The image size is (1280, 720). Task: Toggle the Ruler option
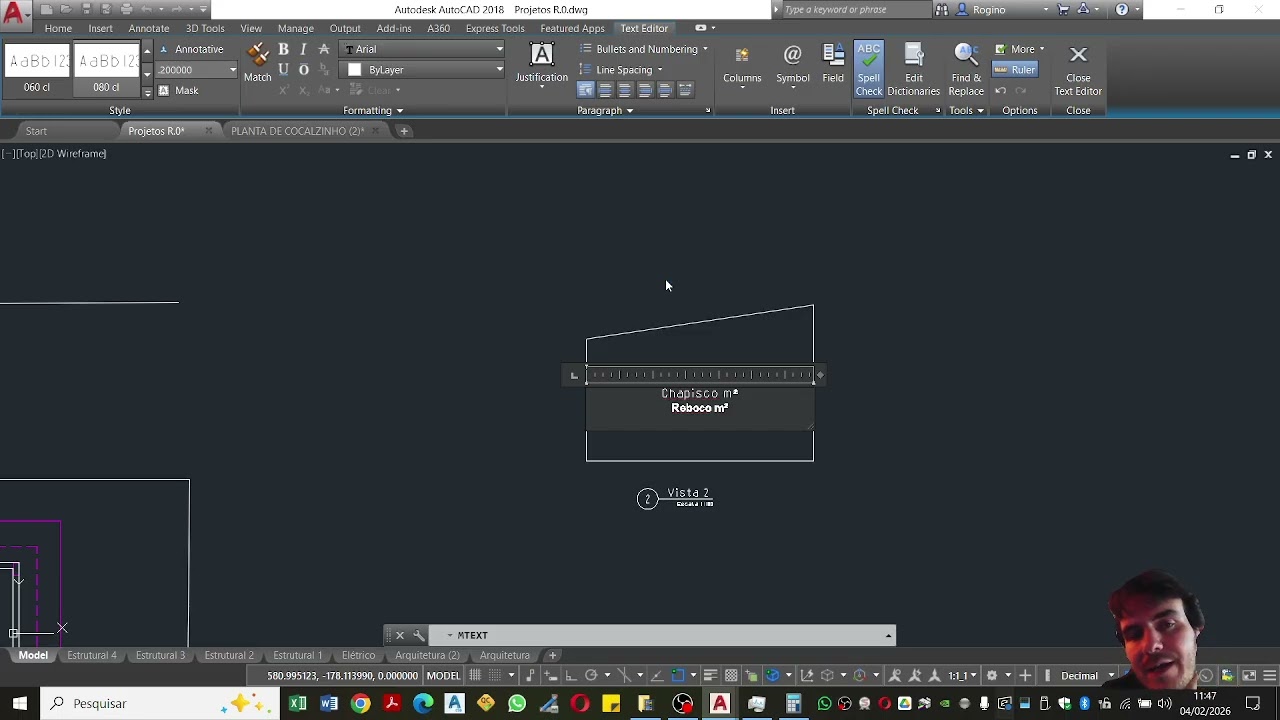1015,69
